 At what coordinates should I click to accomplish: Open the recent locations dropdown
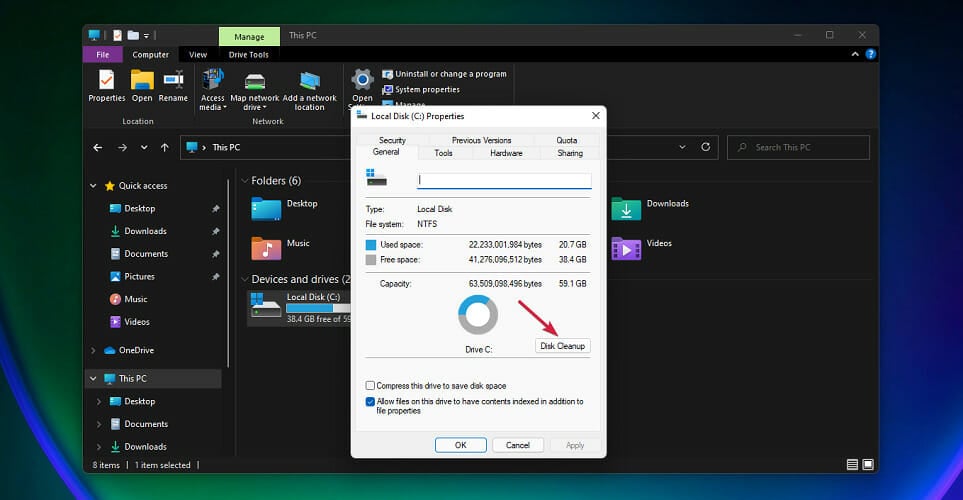[x=144, y=147]
